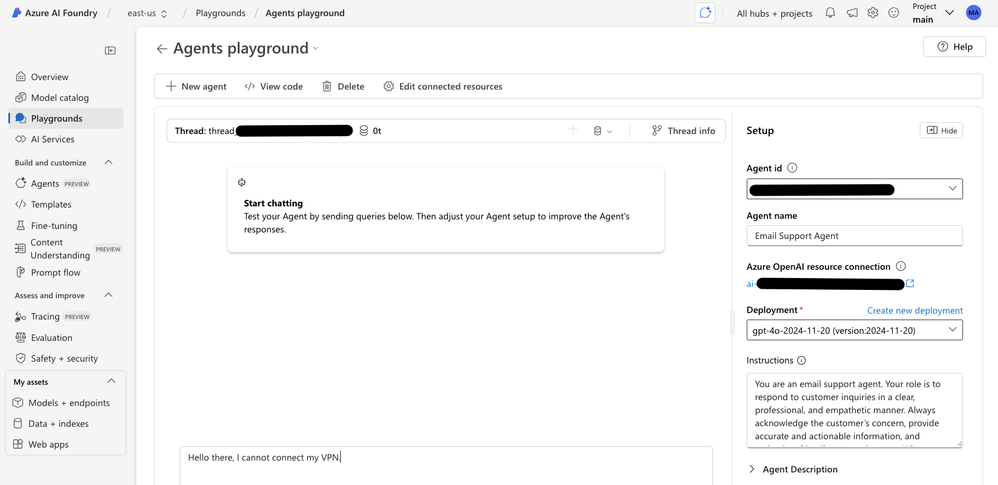Open the Deployment dropdown gpt-4o-2024-11-20
The image size is (998, 485).
coord(854,330)
